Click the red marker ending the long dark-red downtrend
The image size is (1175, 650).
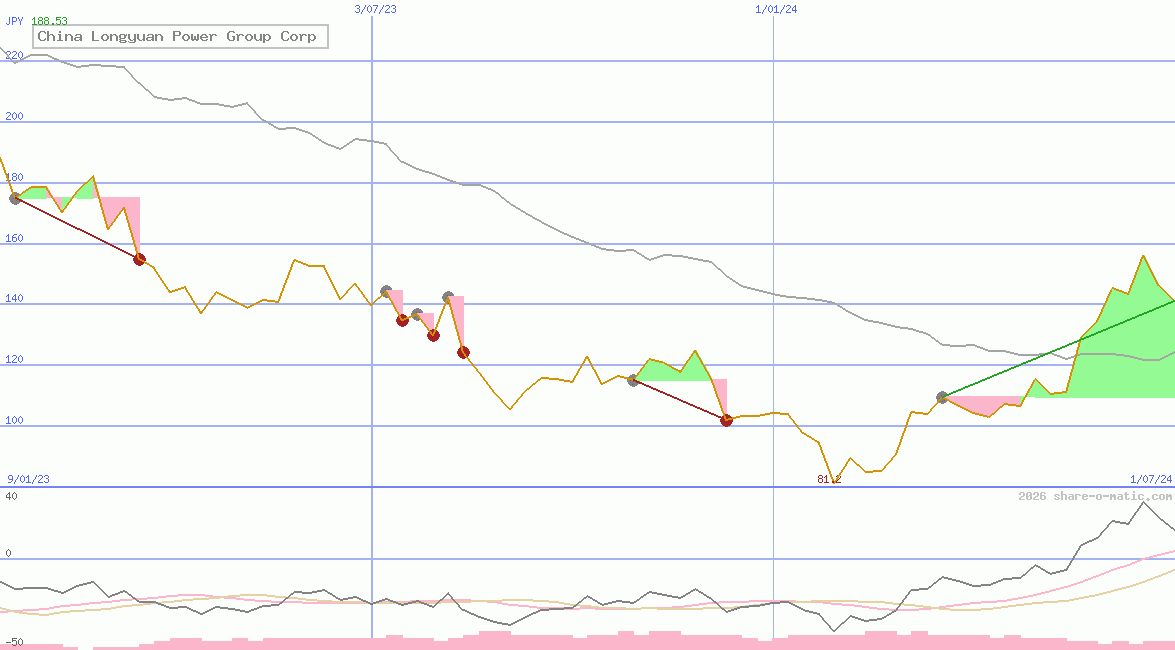click(726, 420)
